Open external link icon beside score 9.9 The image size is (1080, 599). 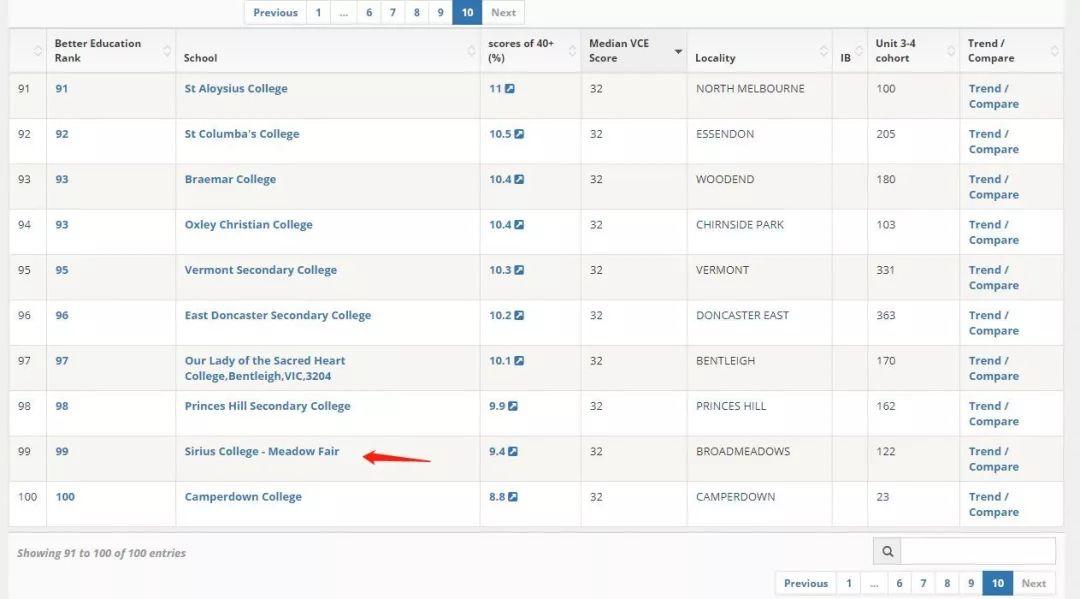pyautogui.click(x=513, y=407)
